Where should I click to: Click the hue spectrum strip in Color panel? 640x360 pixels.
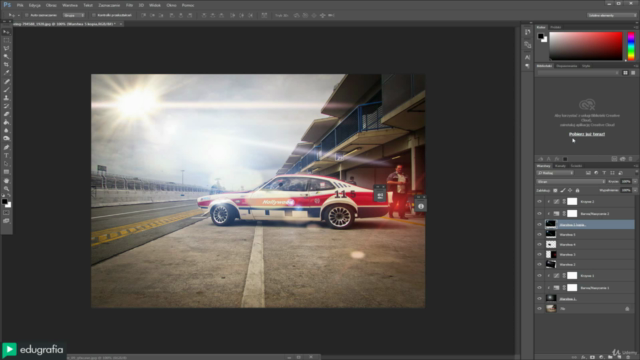(631, 46)
